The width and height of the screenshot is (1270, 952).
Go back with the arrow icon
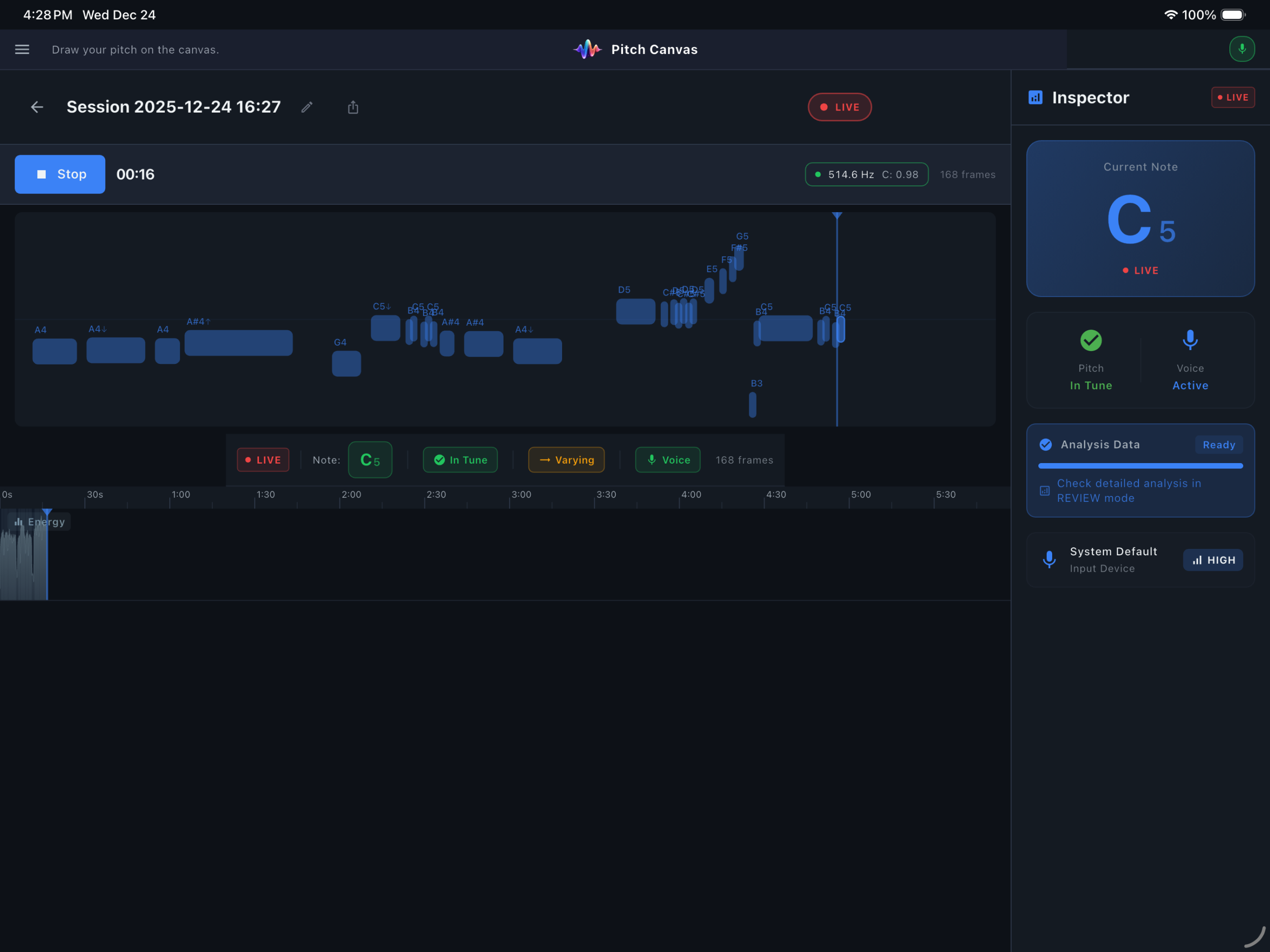click(x=37, y=107)
